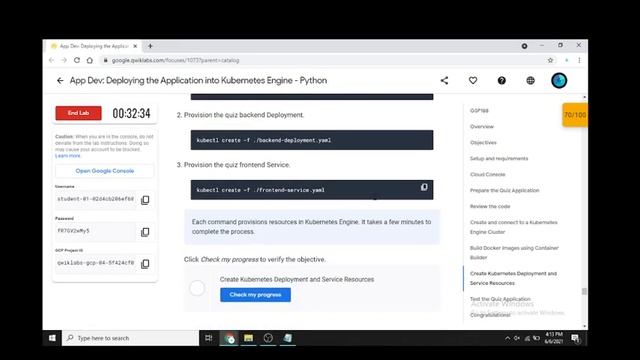The image size is (640, 360).
Task: Click the page vertical scrollbar thumb
Action: pos(584,291)
